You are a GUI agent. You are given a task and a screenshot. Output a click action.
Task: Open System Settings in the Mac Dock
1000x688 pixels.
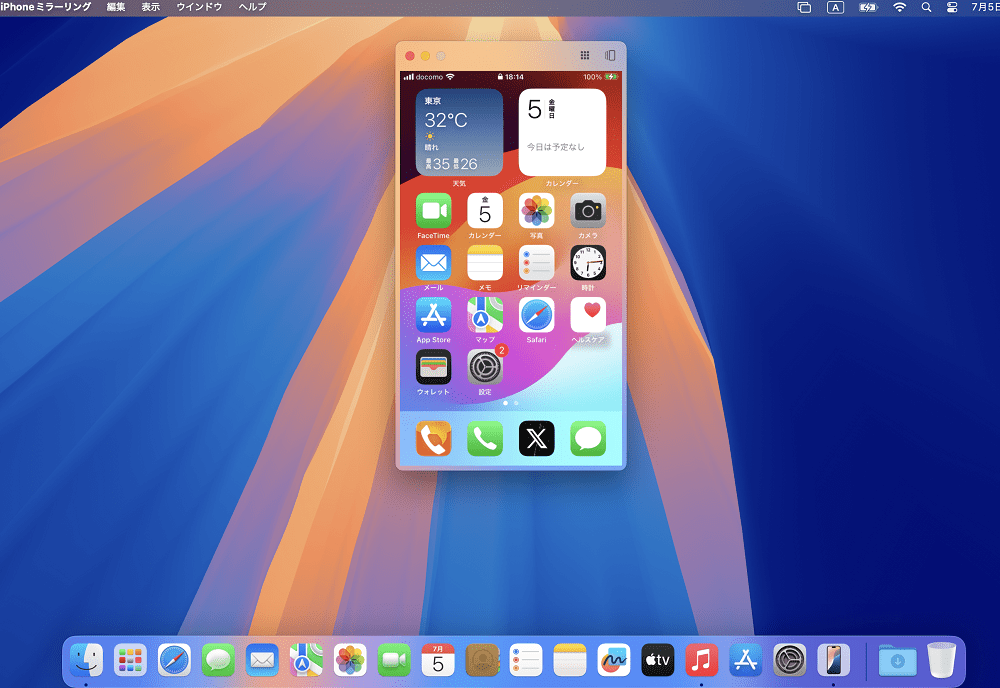click(790, 660)
